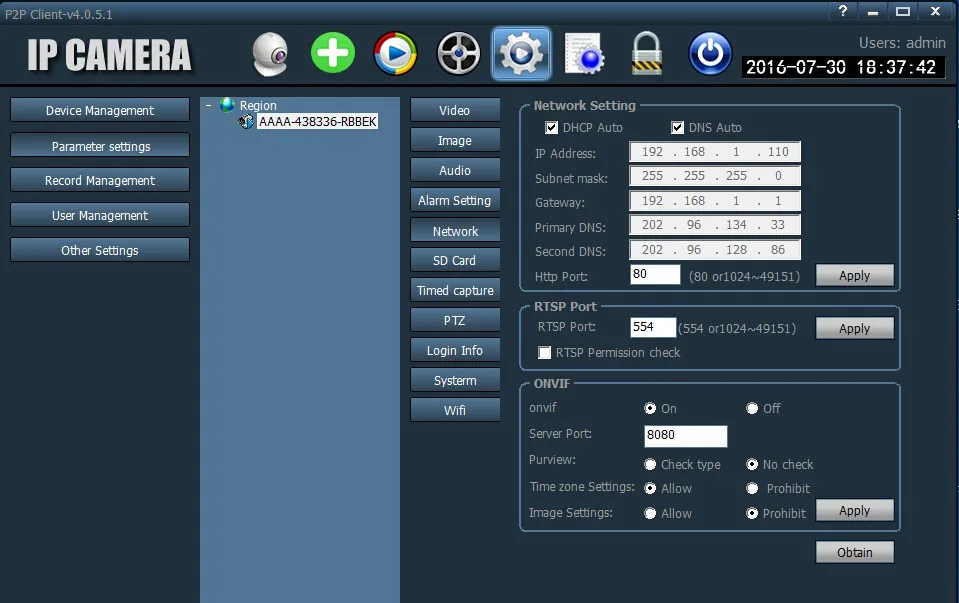Select Image Settings Allow
Viewport: 959px width, 603px height.
click(x=650, y=514)
